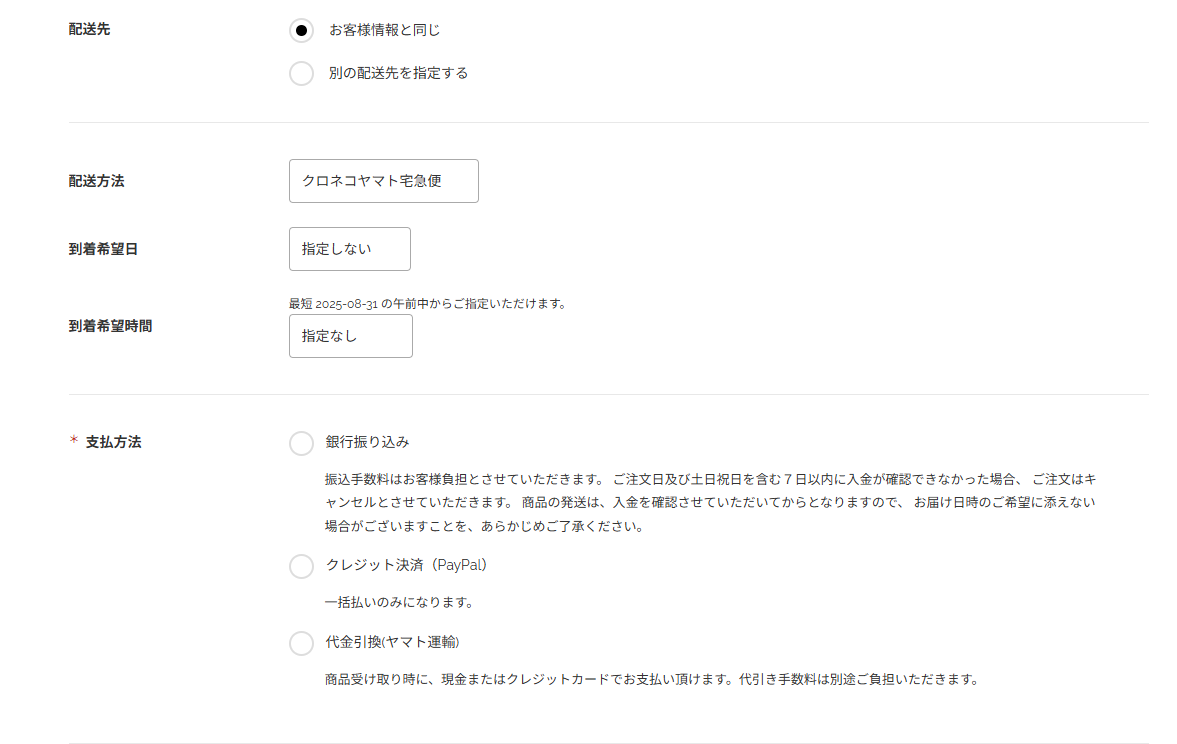This screenshot has width=1177, height=744.
Task: Click the 最短 2025-08-31 delivery note text
Action: [427, 303]
